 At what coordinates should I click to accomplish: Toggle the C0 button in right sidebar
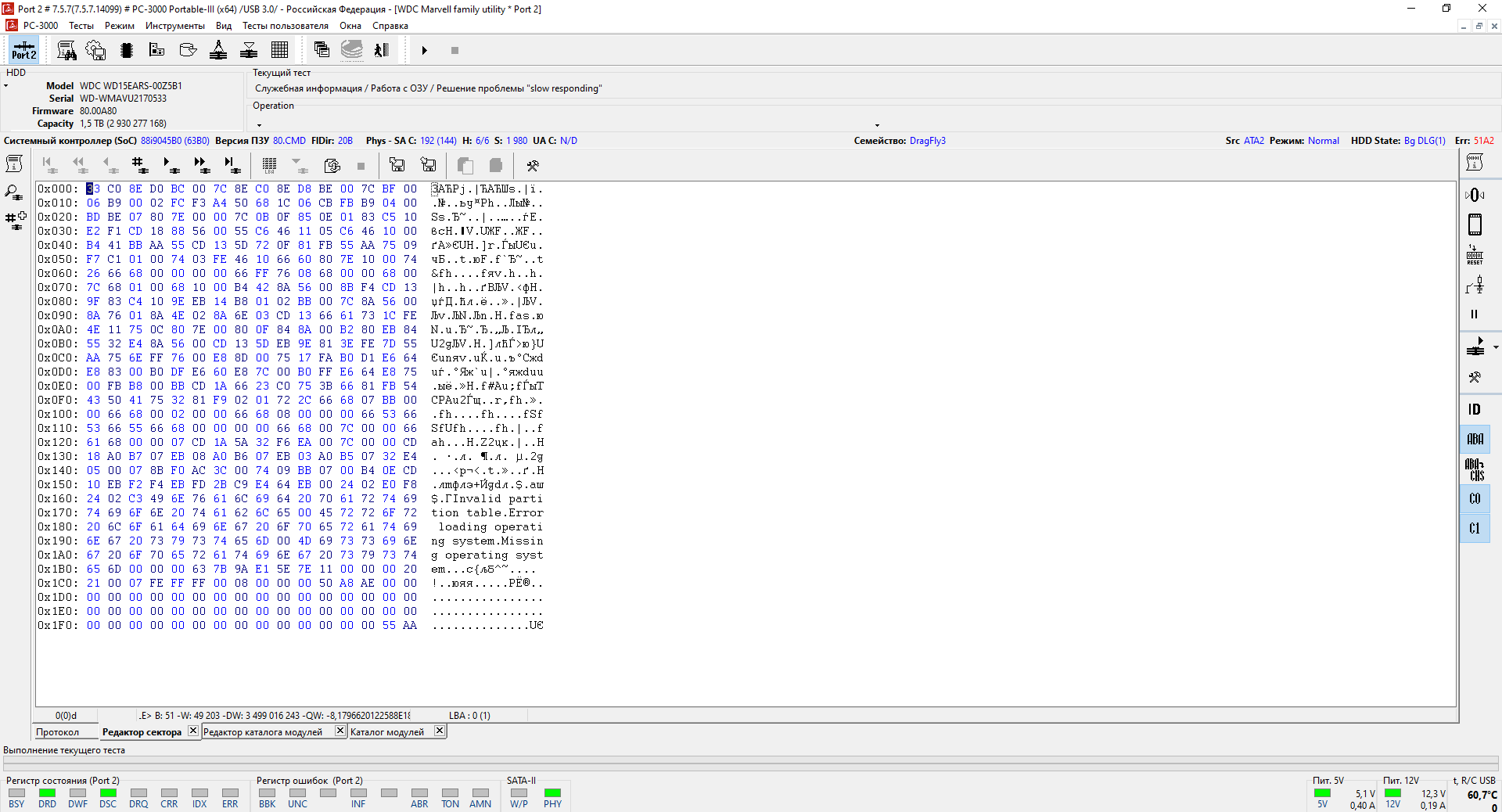(x=1475, y=498)
